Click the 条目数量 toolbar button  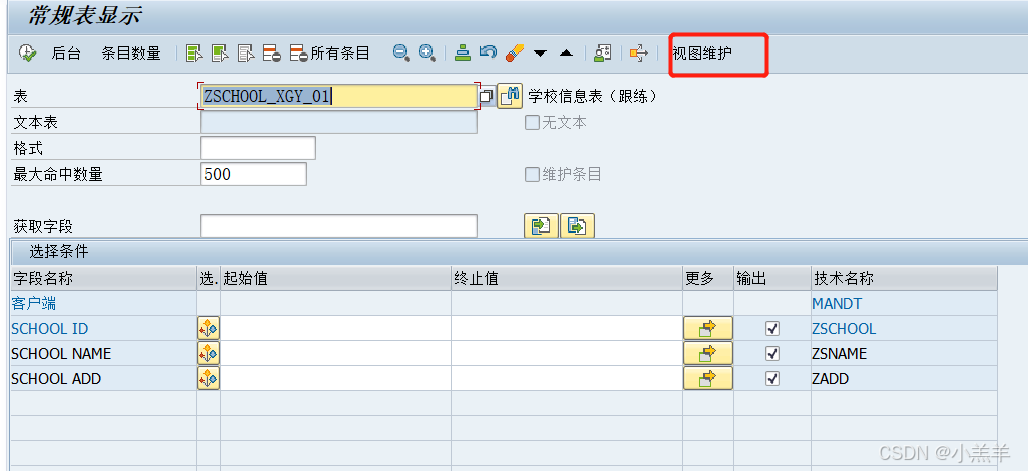tap(131, 54)
